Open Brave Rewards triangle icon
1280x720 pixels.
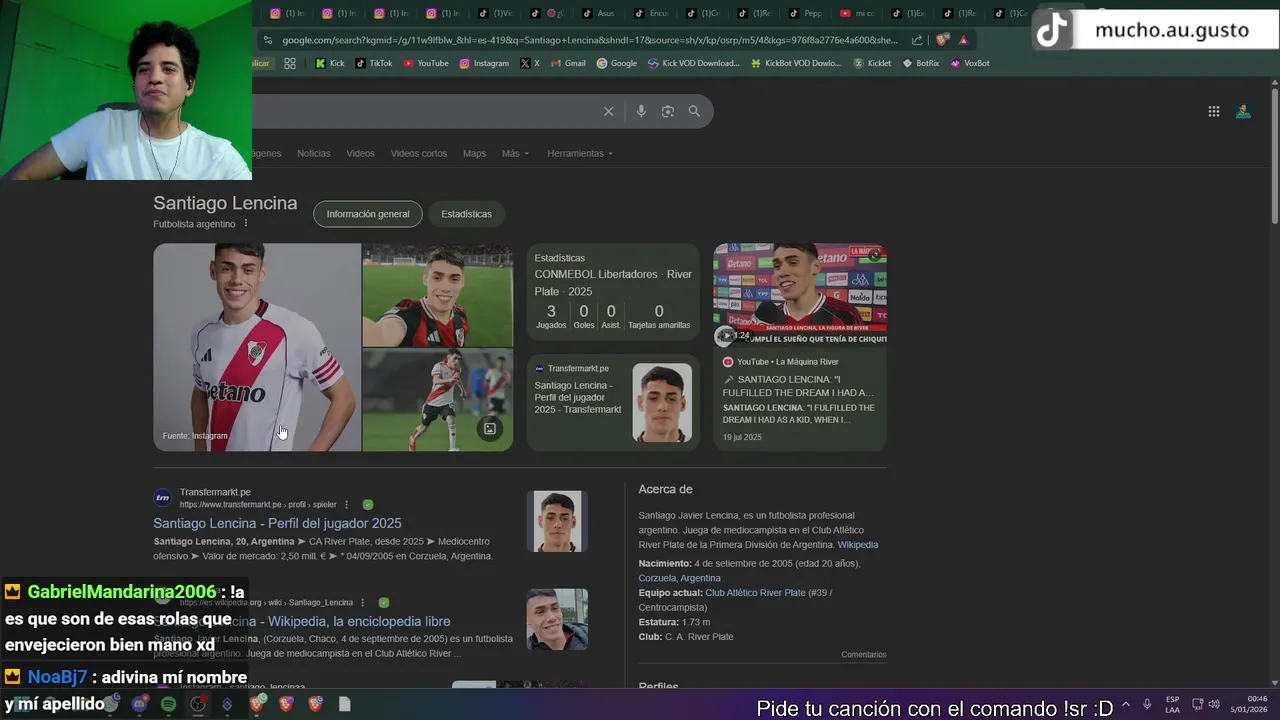point(963,40)
